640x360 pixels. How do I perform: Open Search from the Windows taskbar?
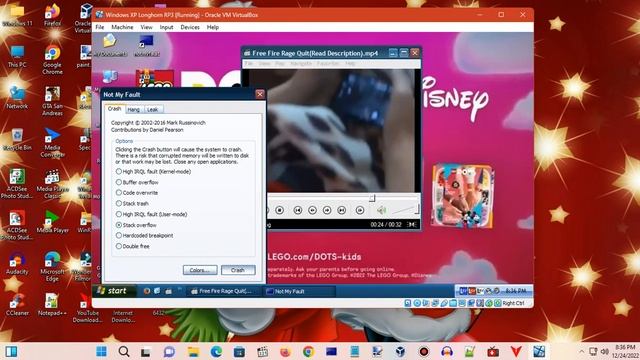(x=124, y=351)
